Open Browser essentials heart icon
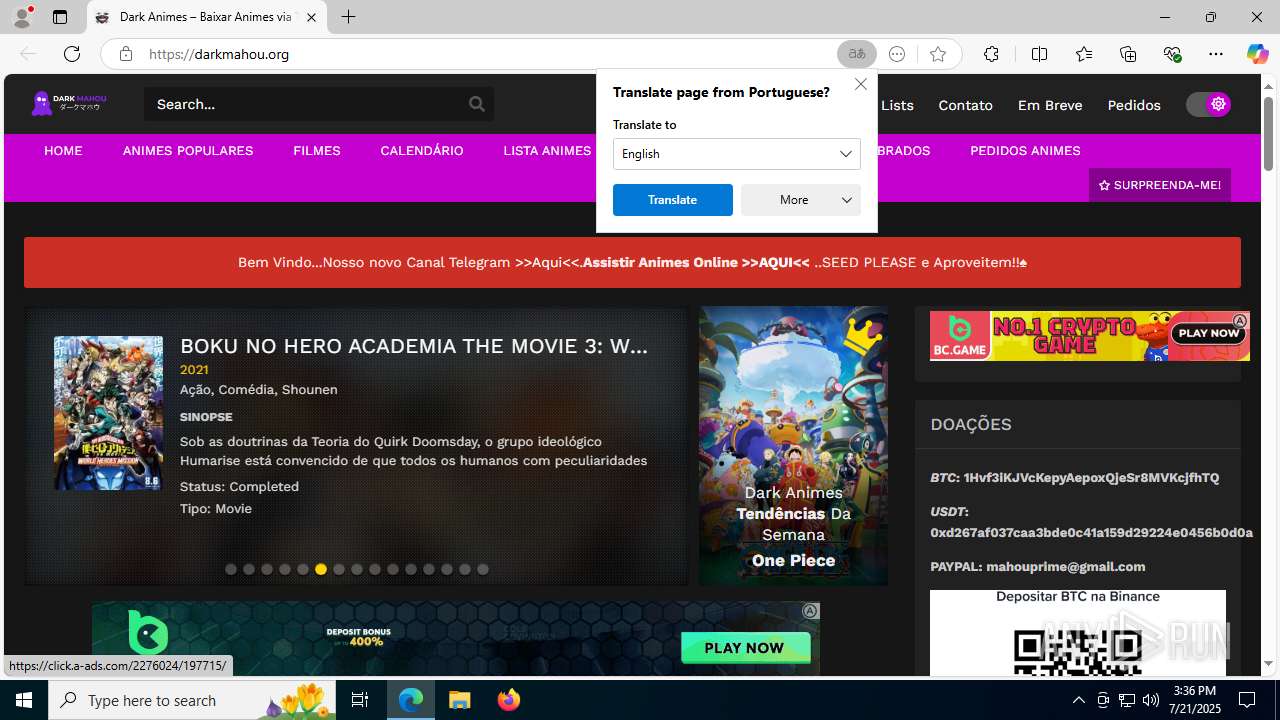Image resolution: width=1280 pixels, height=720 pixels. pos(1172,54)
